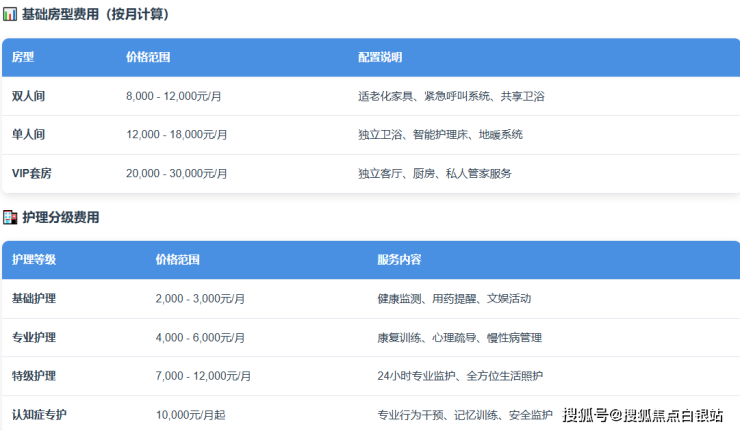Click price 7,000 - 12,000元/月
740x431 pixels.
coord(203,376)
